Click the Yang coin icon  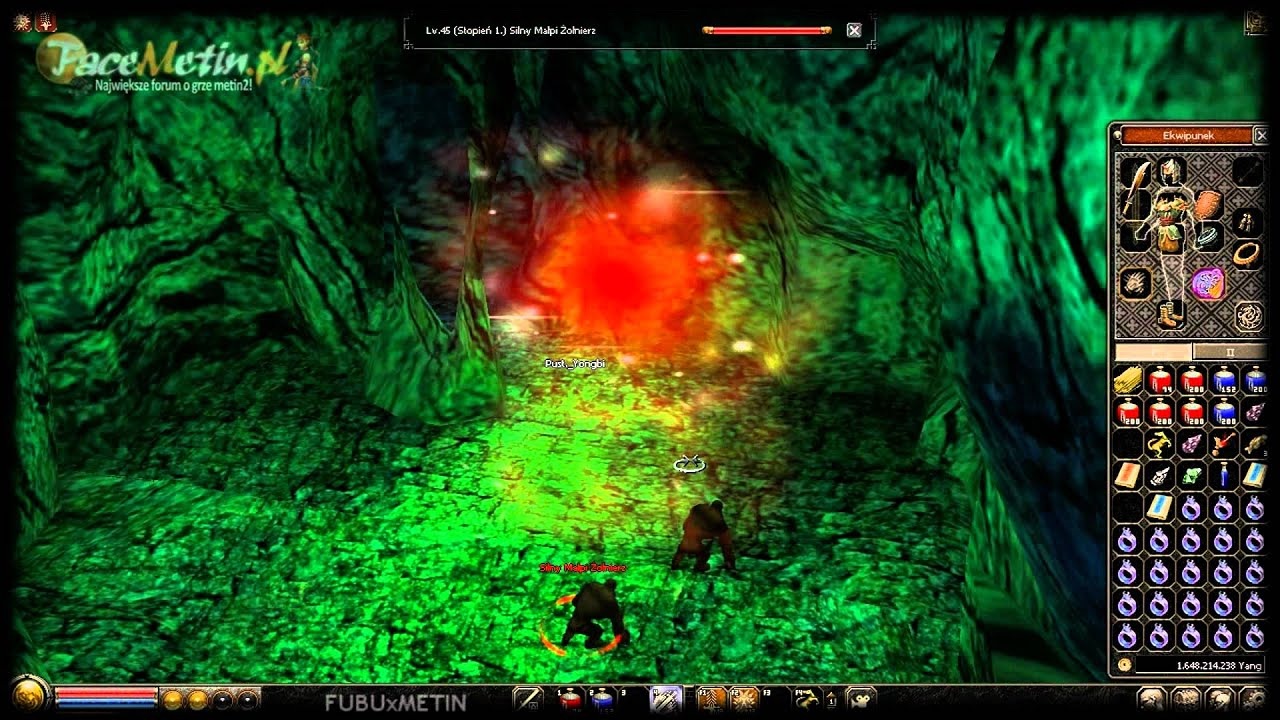[1124, 665]
